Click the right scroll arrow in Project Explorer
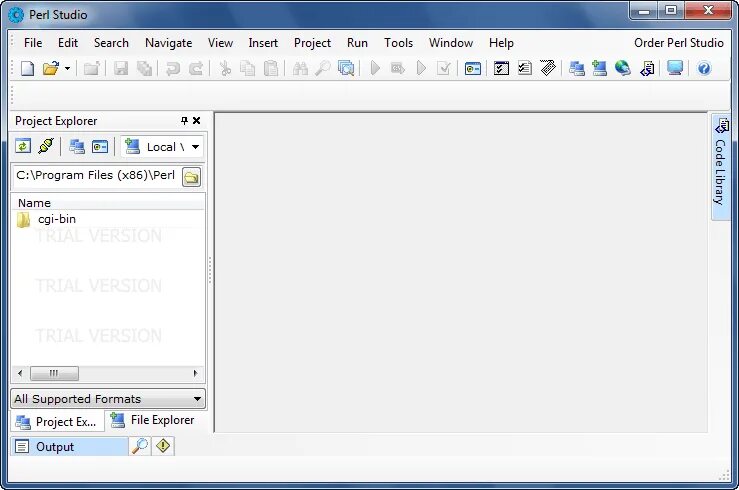 coord(196,374)
